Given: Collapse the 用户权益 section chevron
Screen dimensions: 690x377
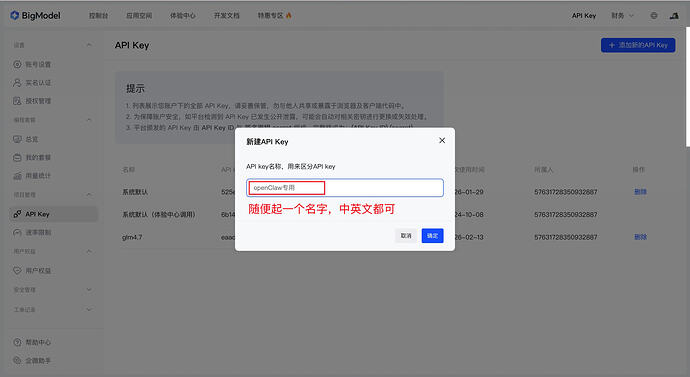Looking at the screenshot, I should click(x=89, y=252).
